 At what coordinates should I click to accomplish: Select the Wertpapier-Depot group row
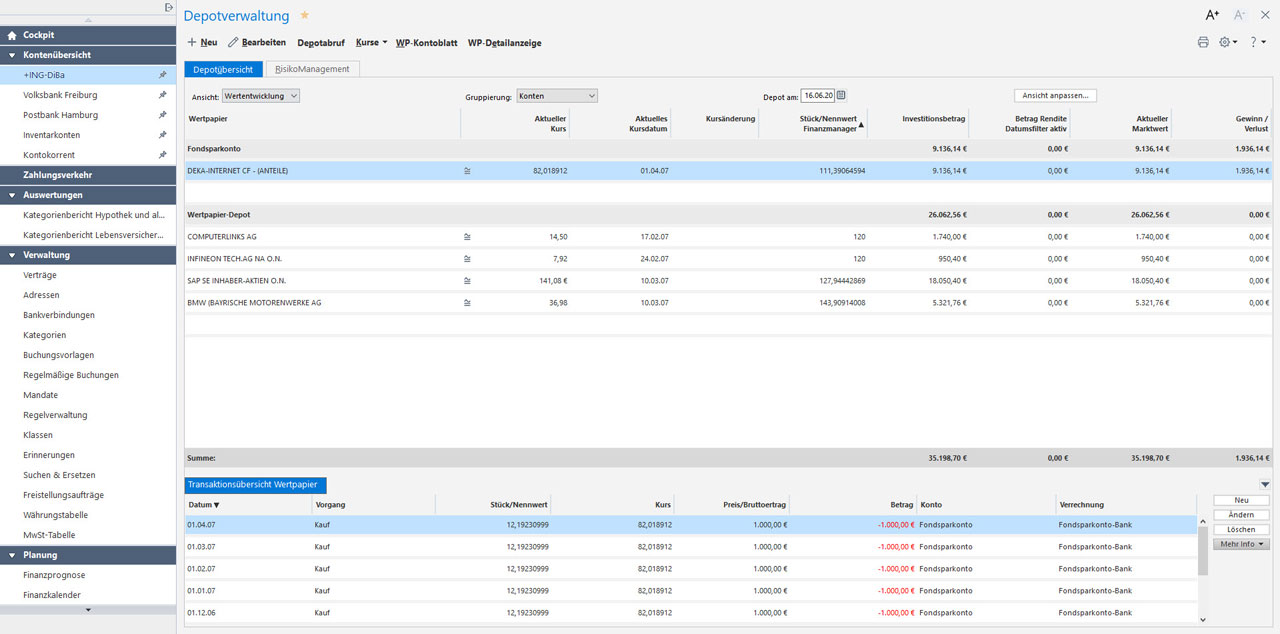point(728,215)
